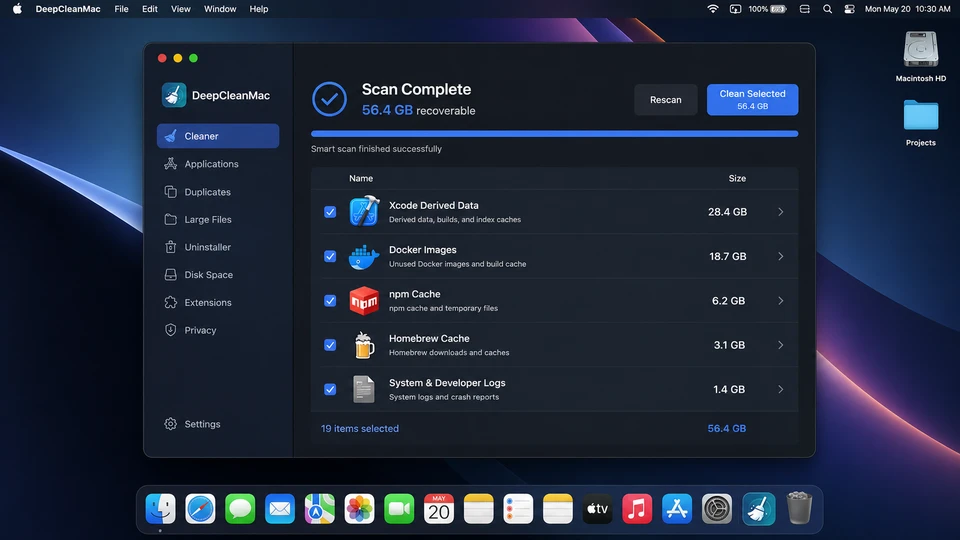Click Clean Selected 56.4 GB button
Screen dimensions: 960x540
pyautogui.click(x=752, y=99)
